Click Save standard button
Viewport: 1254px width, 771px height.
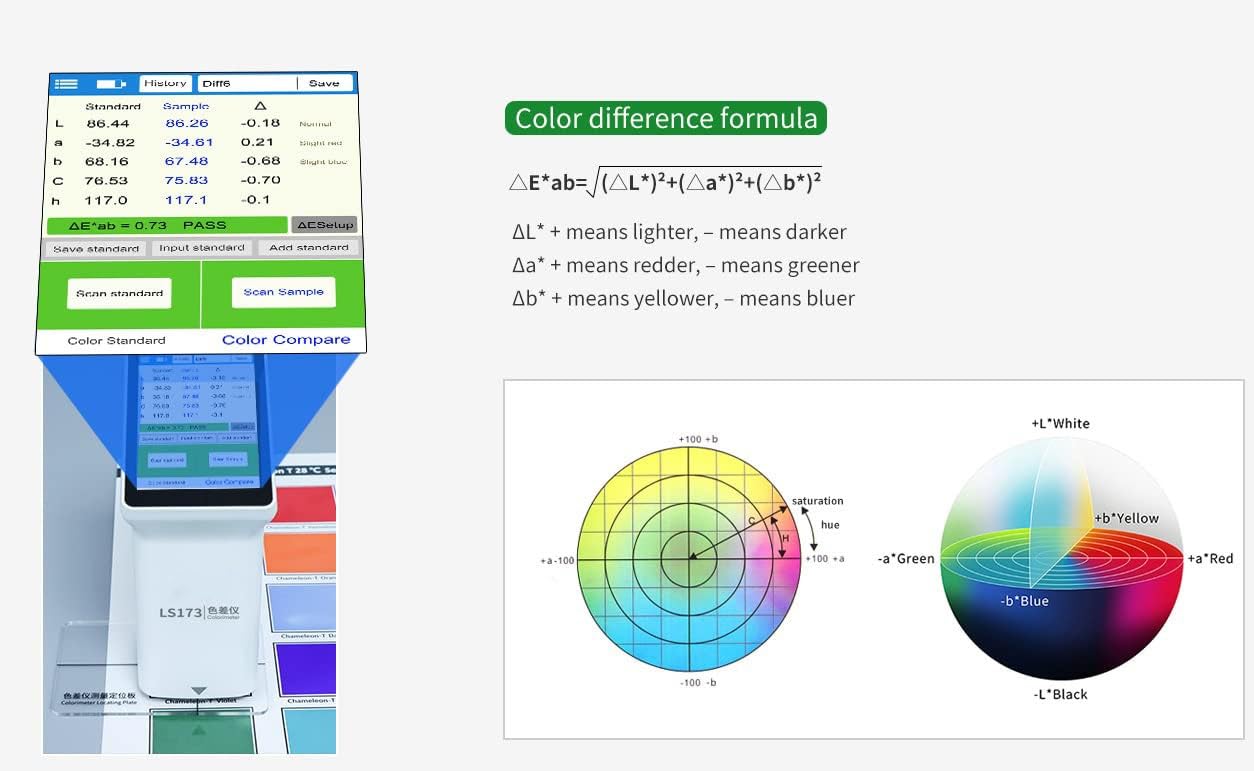click(96, 248)
